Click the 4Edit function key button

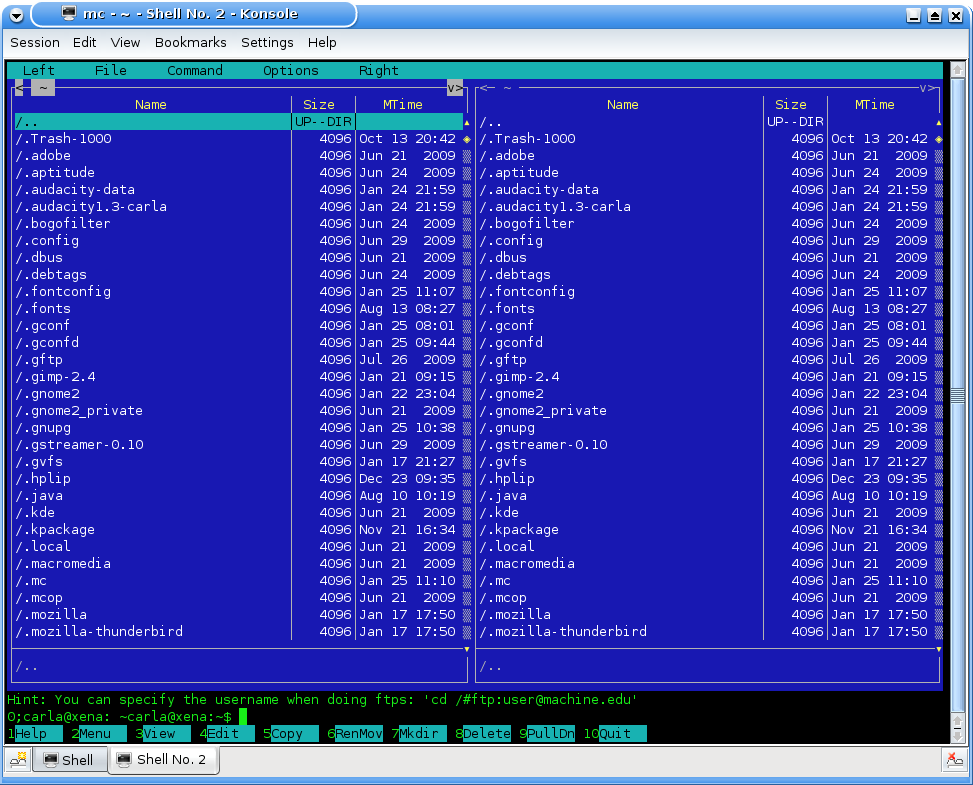(x=227, y=733)
